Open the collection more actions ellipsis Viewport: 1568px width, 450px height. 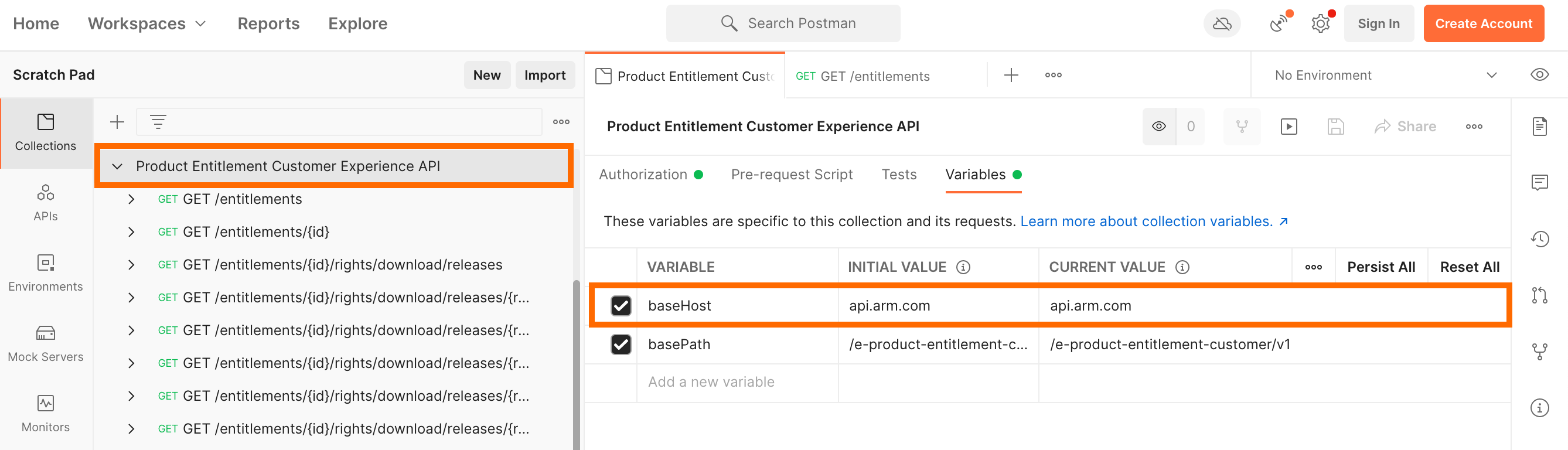pyautogui.click(x=1474, y=127)
